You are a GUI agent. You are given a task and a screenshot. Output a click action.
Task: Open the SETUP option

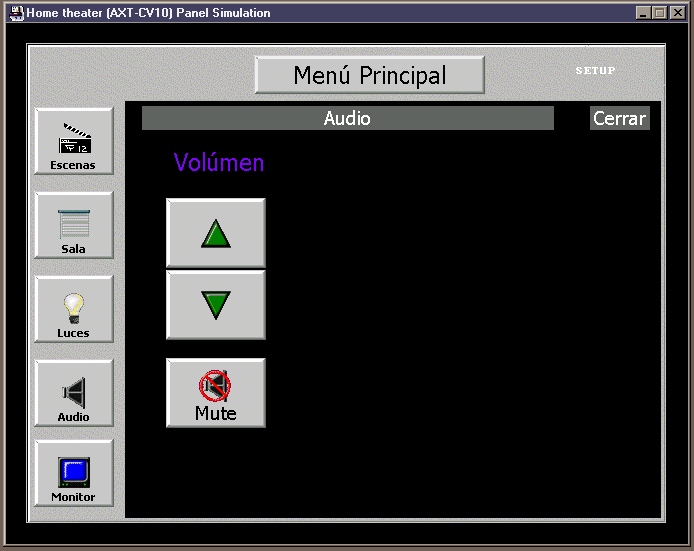click(595, 71)
